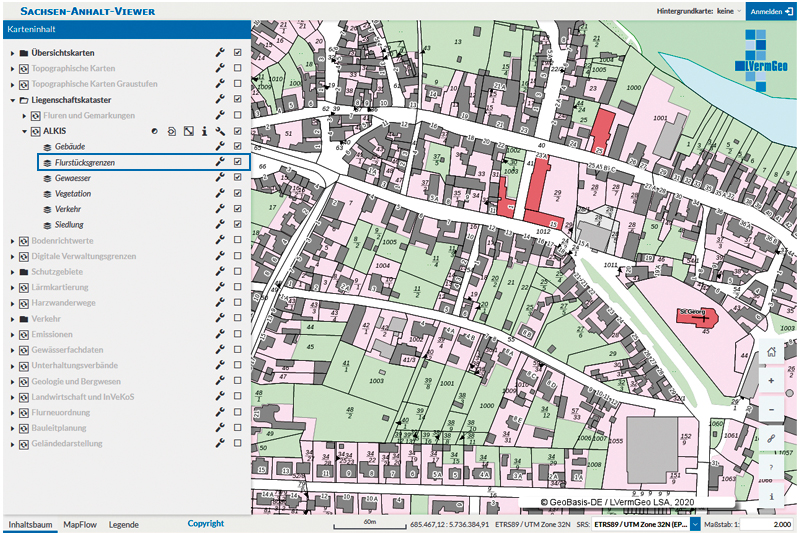The height and width of the screenshot is (533, 800).
Task: Switch to the Inhaltsbaum tab
Action: click(x=30, y=524)
